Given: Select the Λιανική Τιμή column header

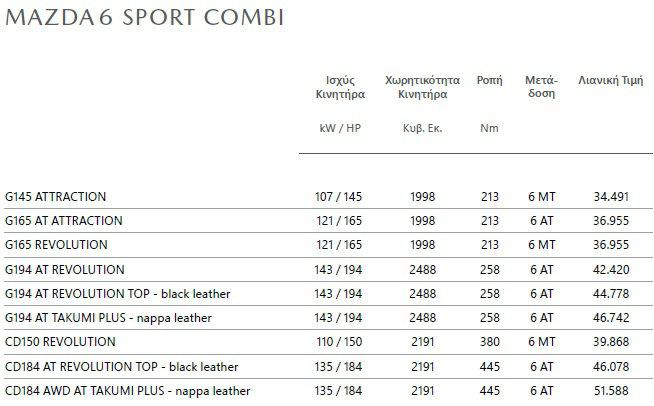Looking at the screenshot, I should click(x=611, y=80).
